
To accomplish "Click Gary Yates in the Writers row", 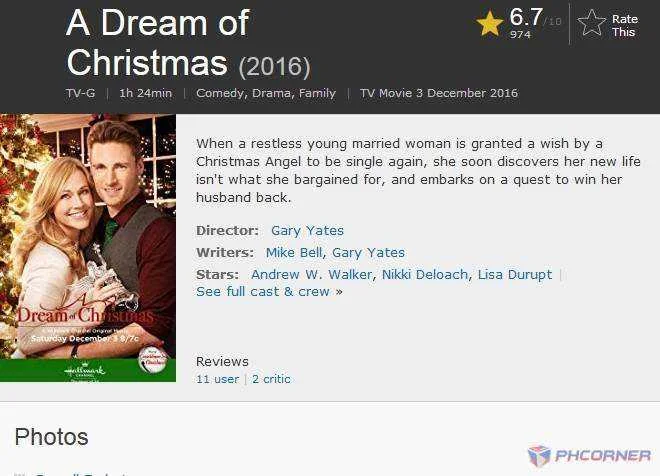I will (368, 253).
